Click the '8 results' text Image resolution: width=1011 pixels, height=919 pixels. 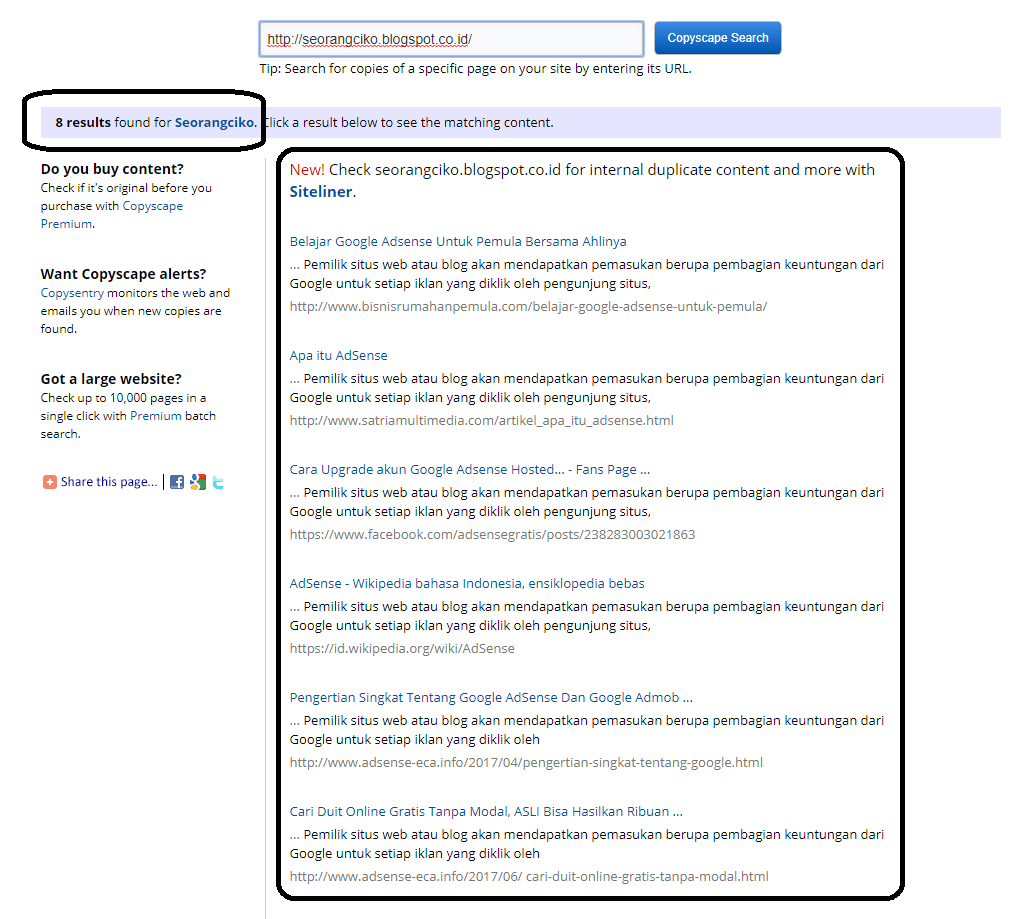click(83, 123)
